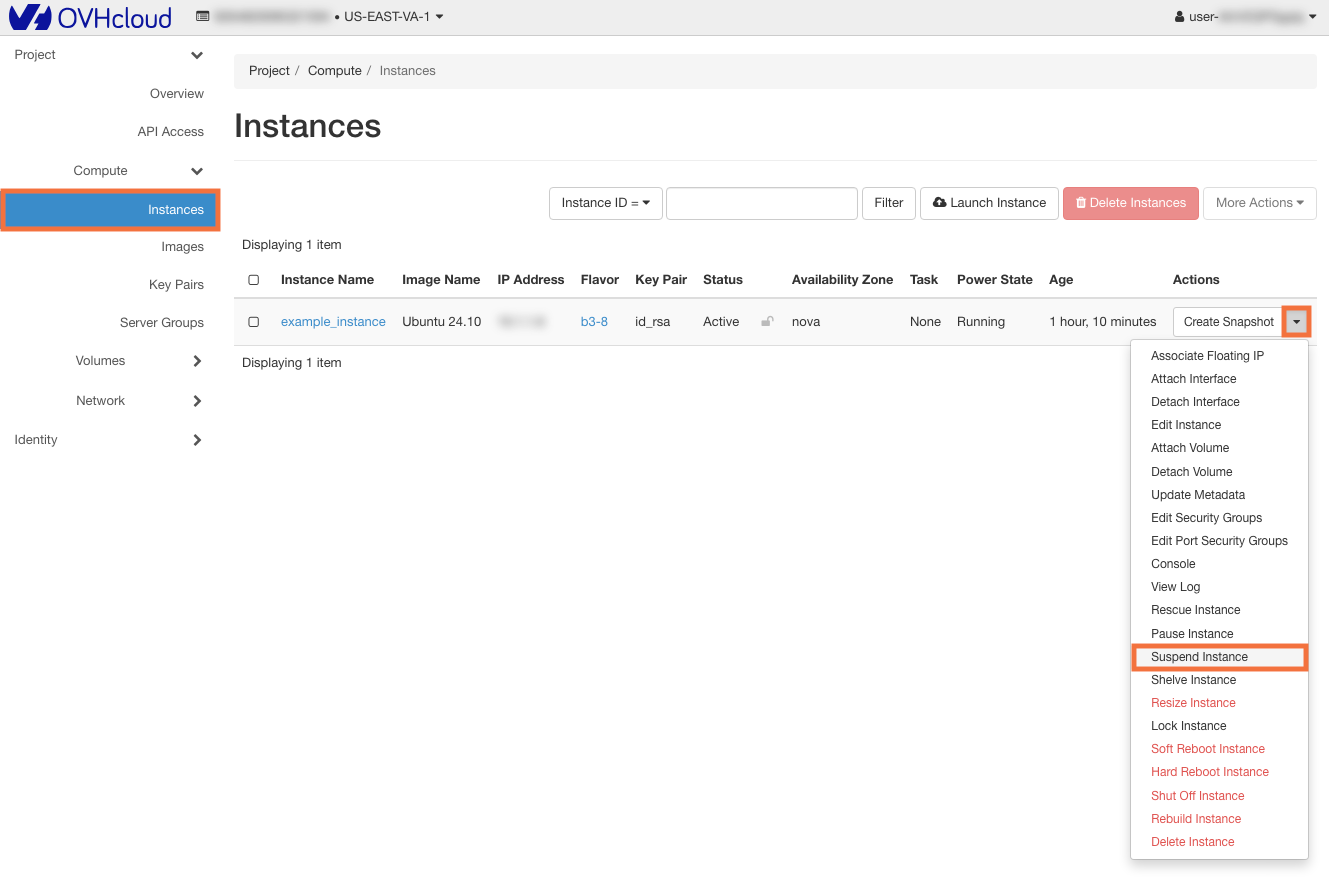Open Key Pairs in the sidebar
Screen dimensions: 1329x883
coord(176,285)
